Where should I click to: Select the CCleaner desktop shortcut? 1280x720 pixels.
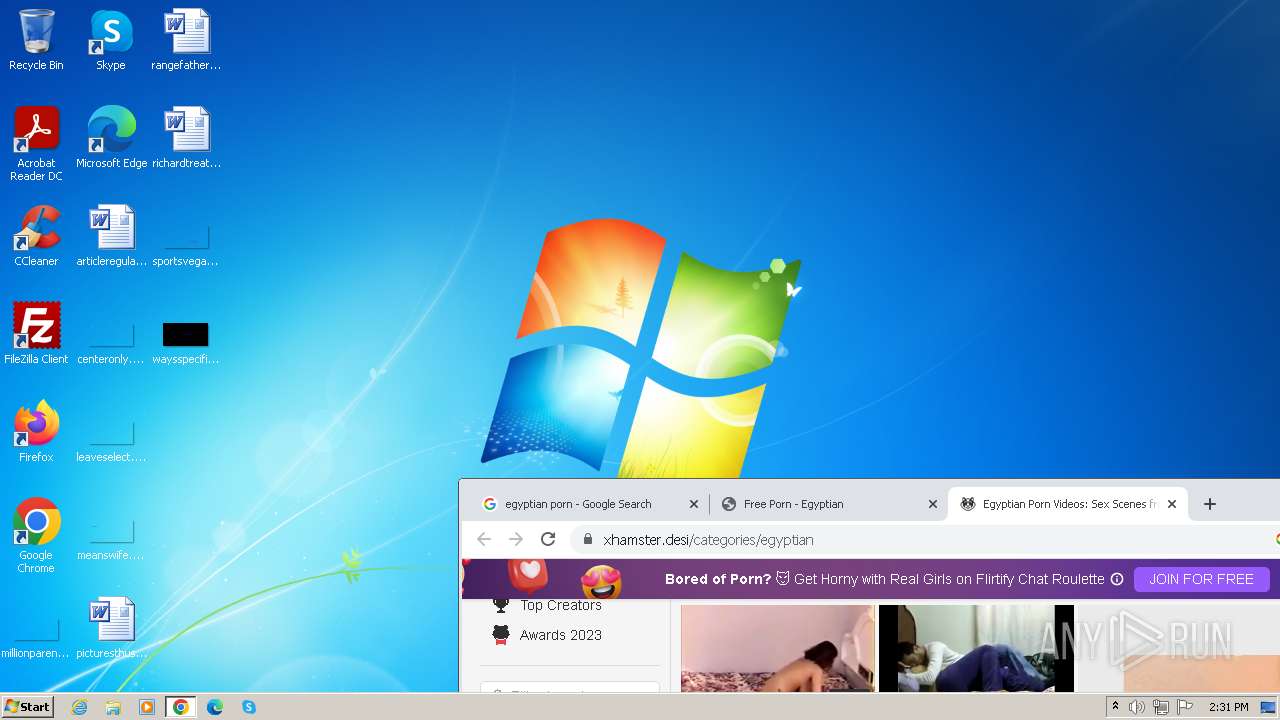click(x=36, y=236)
